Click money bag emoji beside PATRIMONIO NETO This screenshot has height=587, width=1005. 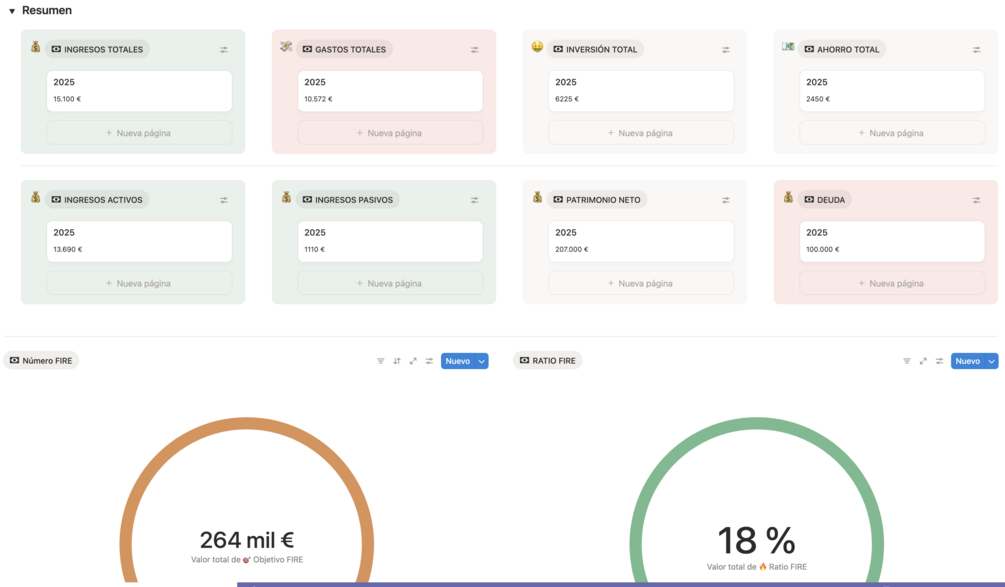(x=537, y=197)
